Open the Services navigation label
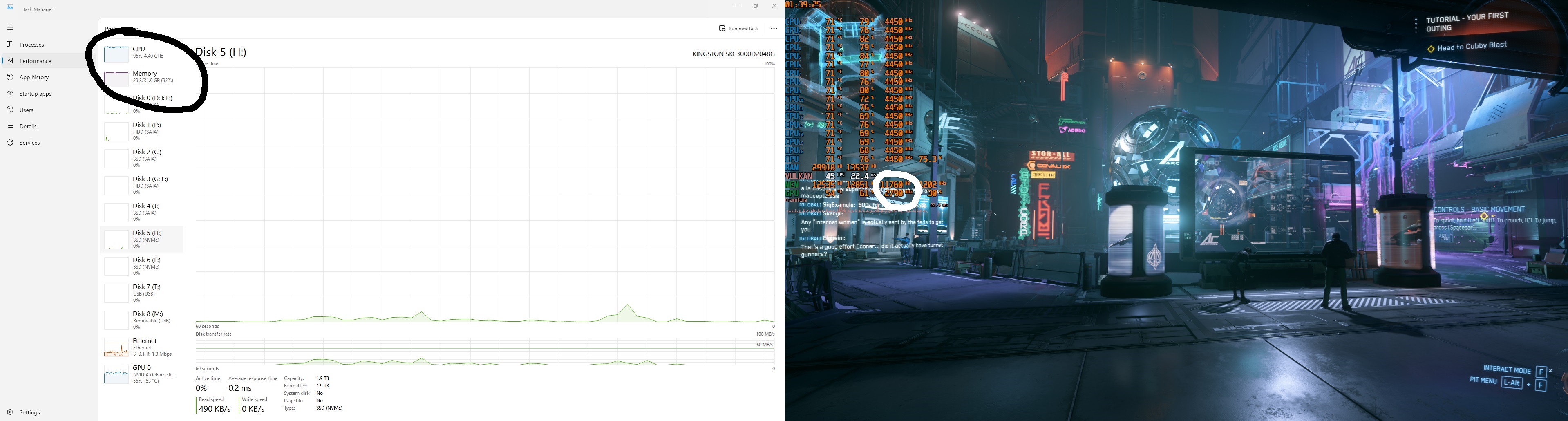The height and width of the screenshot is (421, 1568). (30, 143)
